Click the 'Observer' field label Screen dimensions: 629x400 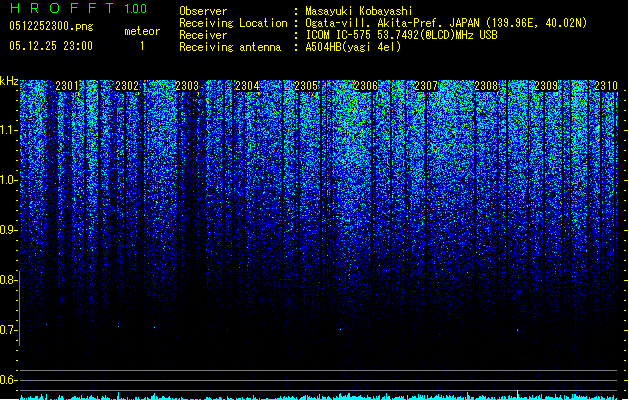(x=203, y=11)
